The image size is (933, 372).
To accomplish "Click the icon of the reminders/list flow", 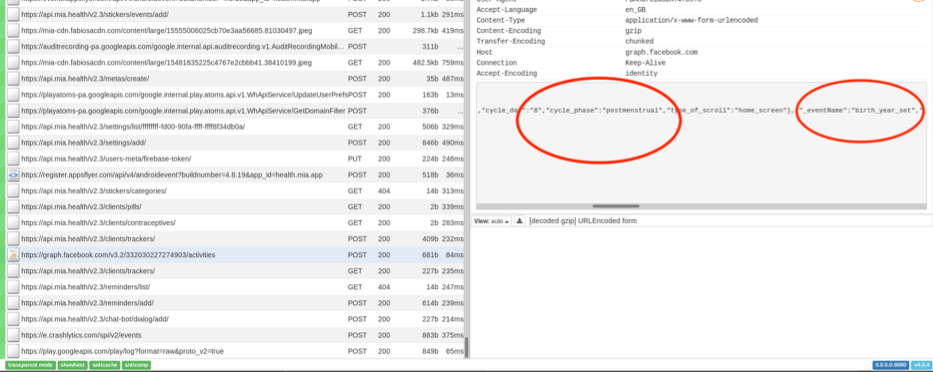I will click(x=13, y=287).
